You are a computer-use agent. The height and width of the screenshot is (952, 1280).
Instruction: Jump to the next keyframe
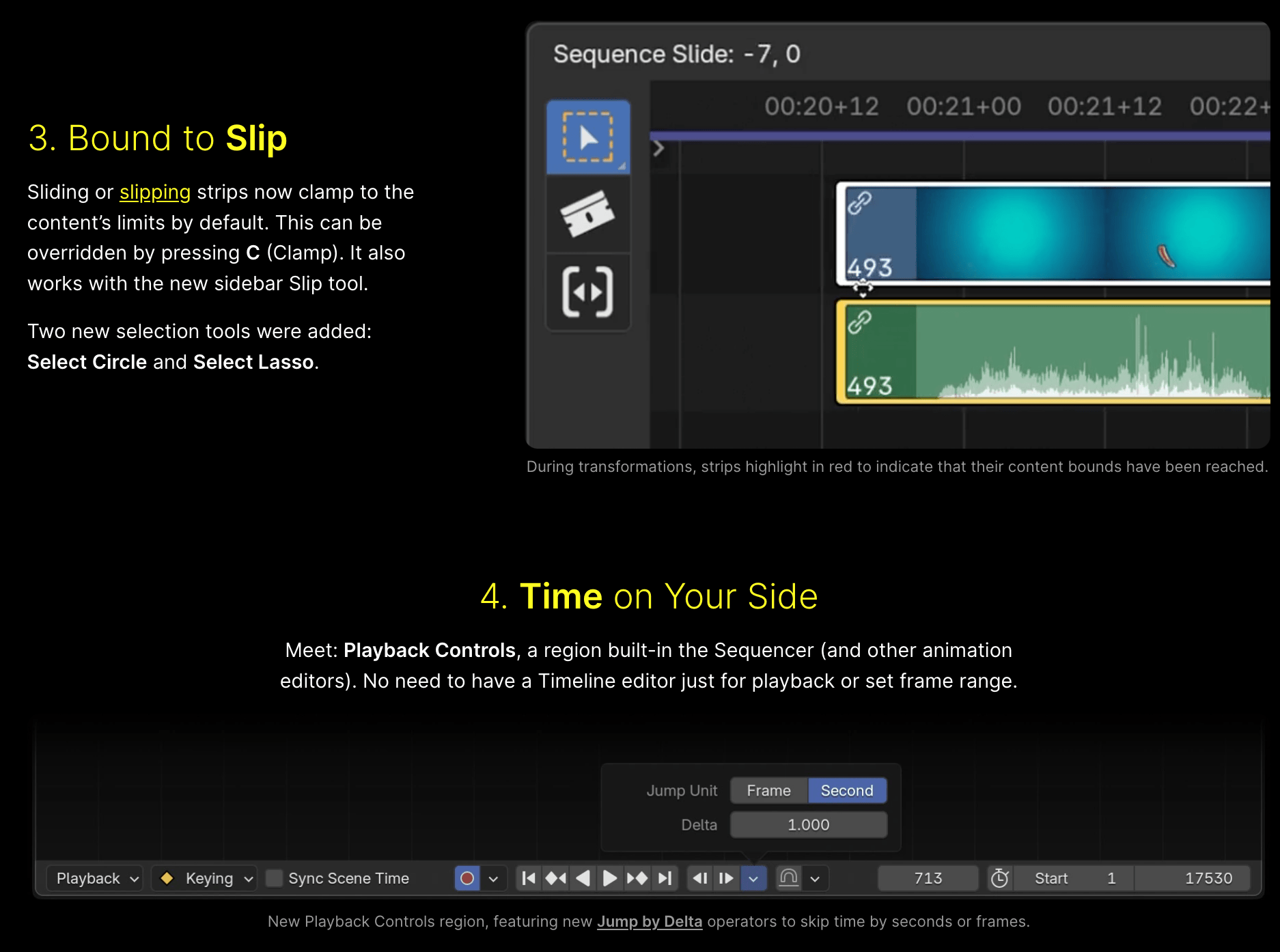pos(637,878)
